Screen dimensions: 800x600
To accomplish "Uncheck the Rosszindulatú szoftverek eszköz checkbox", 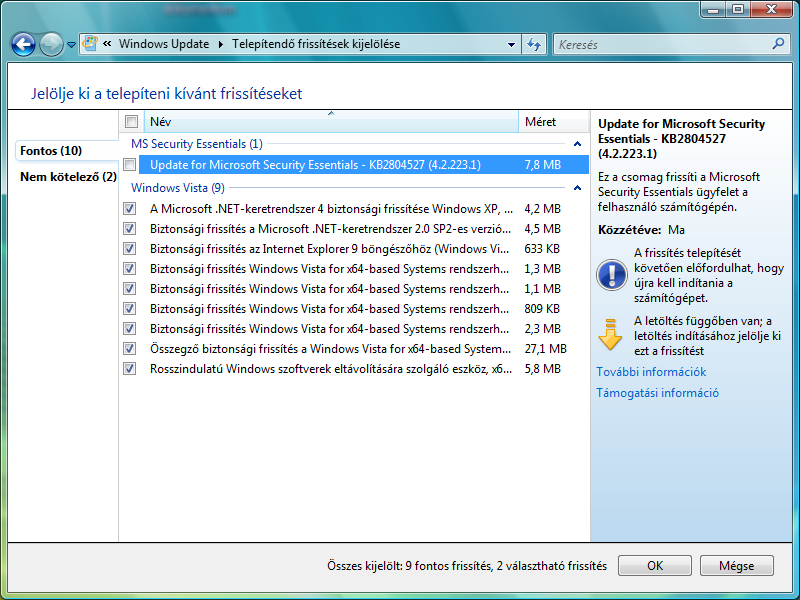I will pyautogui.click(x=130, y=368).
